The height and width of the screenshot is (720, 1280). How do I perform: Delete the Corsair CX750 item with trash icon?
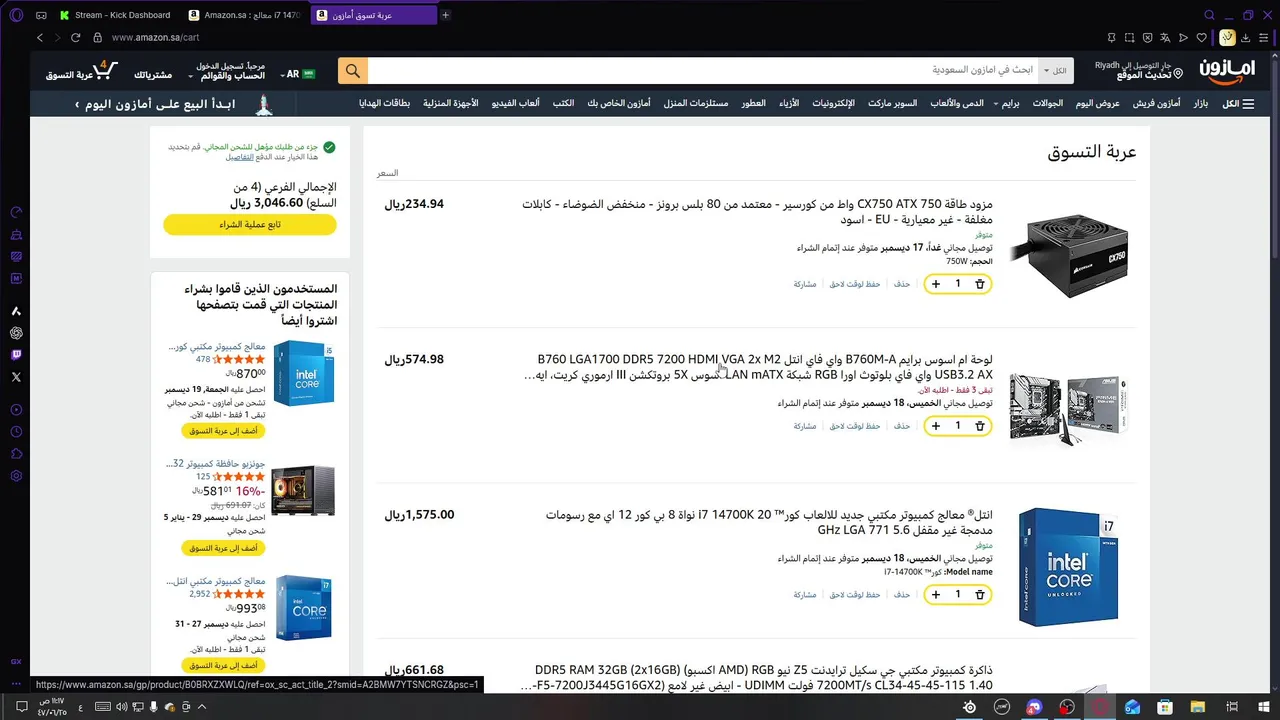tap(979, 284)
